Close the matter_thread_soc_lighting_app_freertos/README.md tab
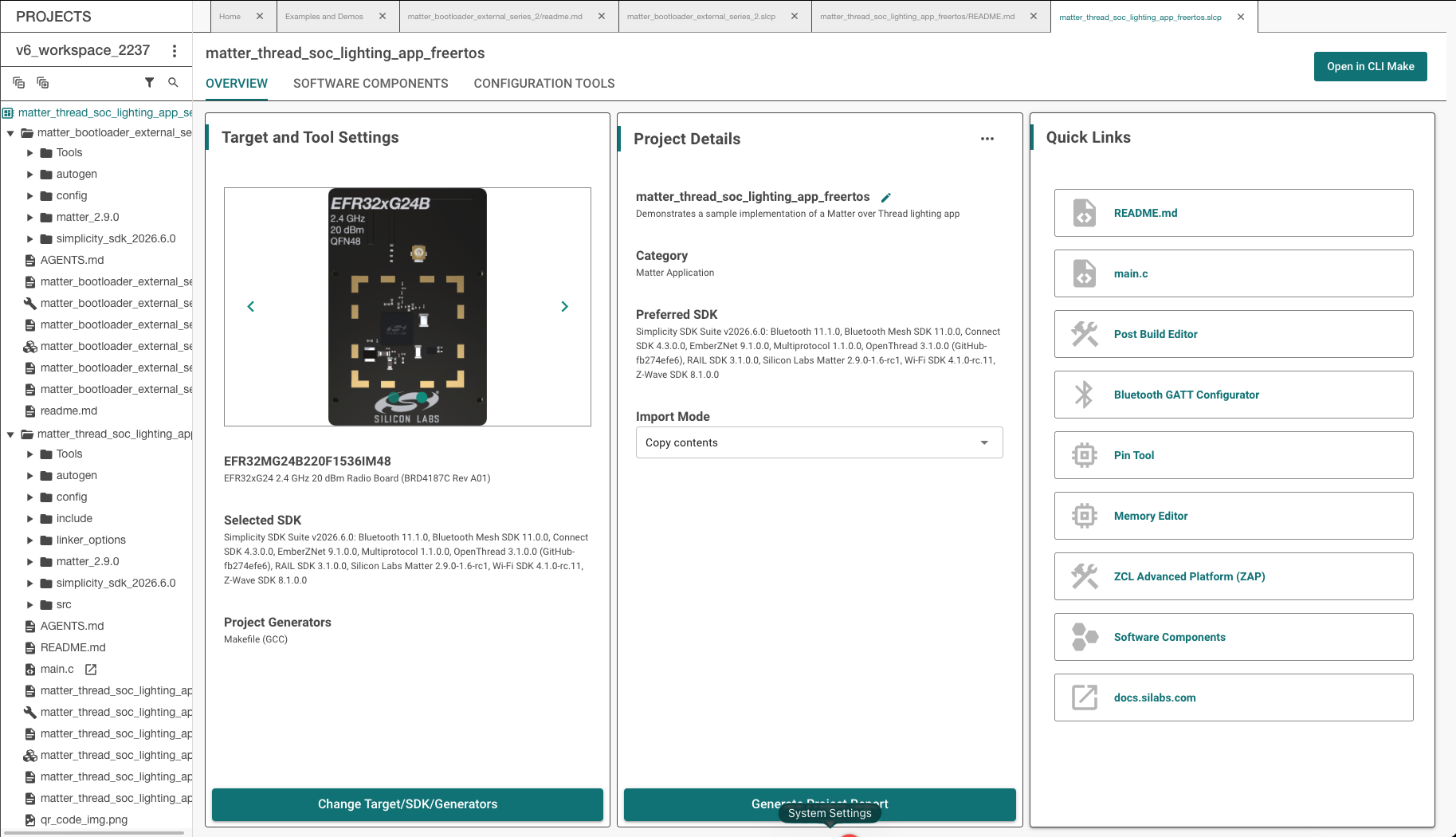 (x=1034, y=16)
